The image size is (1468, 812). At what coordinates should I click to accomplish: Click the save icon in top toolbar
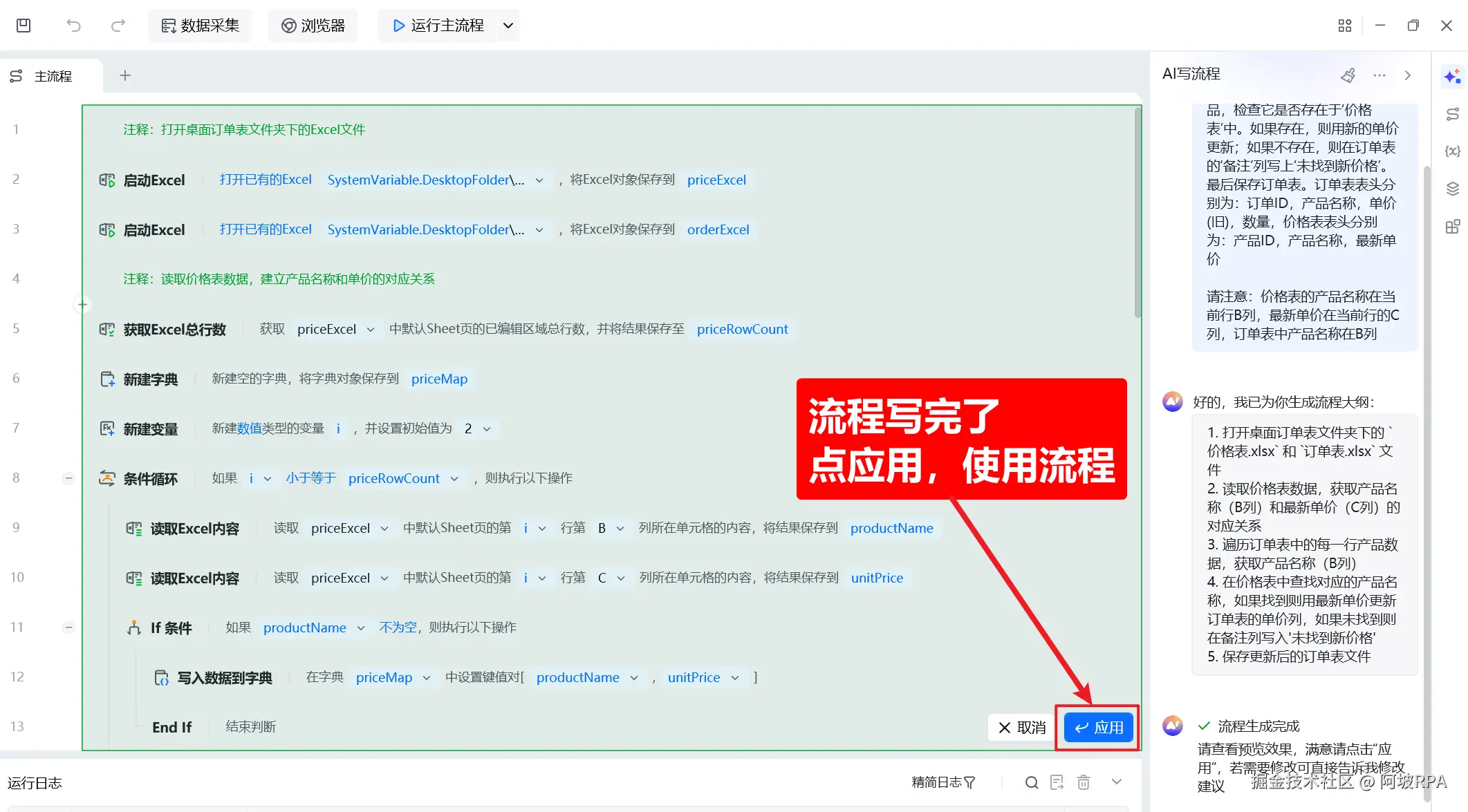(24, 26)
